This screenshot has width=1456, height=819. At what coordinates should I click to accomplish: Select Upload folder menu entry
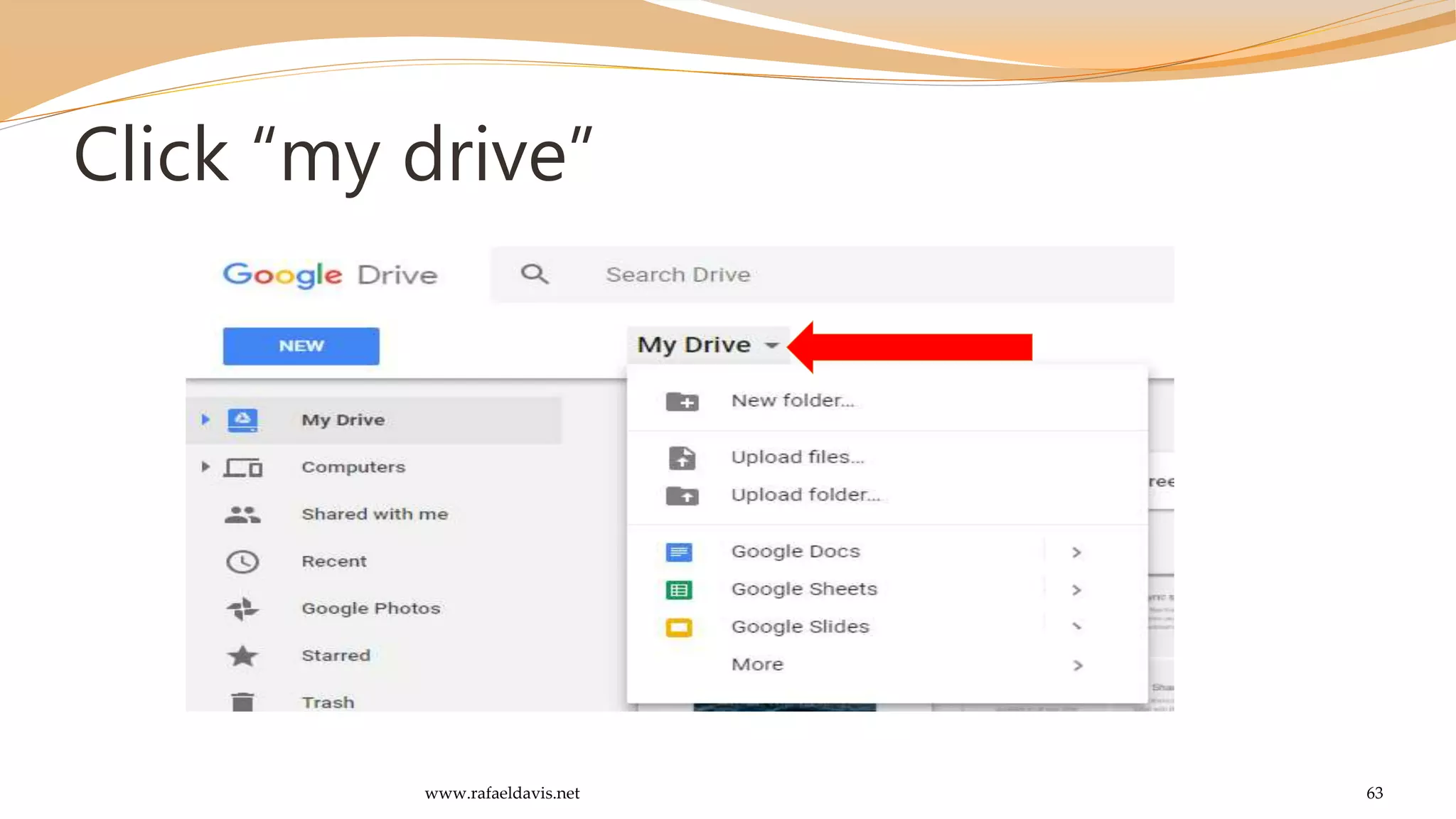pos(805,495)
